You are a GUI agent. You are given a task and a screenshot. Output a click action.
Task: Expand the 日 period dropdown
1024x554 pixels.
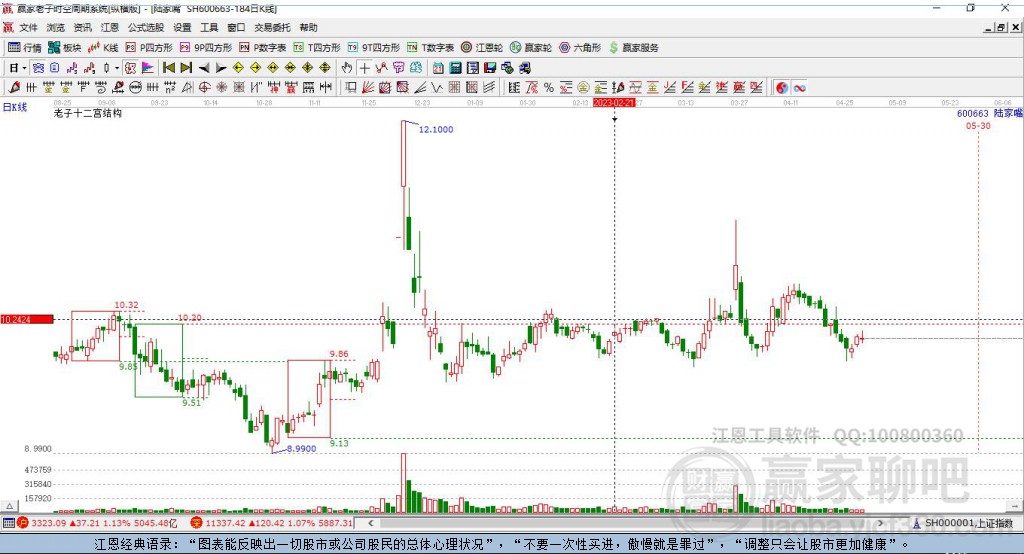coord(24,68)
